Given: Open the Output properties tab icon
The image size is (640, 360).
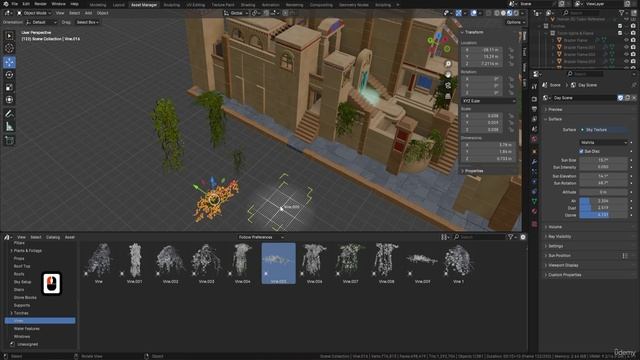Looking at the screenshot, I should click(x=534, y=109).
